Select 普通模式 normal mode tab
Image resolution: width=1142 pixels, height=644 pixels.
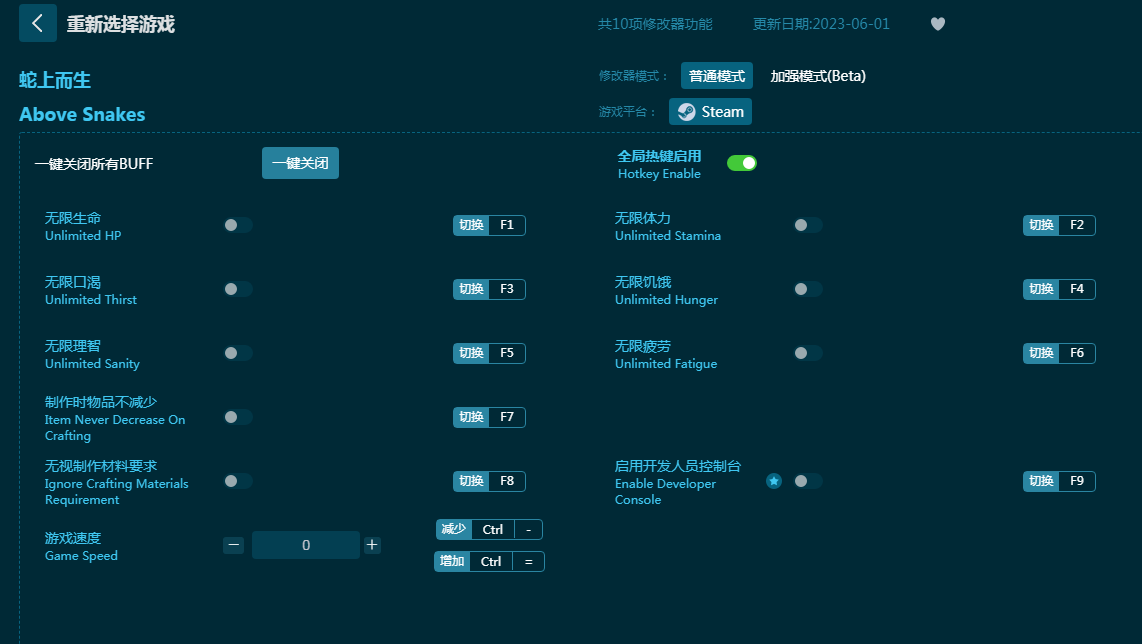[x=716, y=76]
